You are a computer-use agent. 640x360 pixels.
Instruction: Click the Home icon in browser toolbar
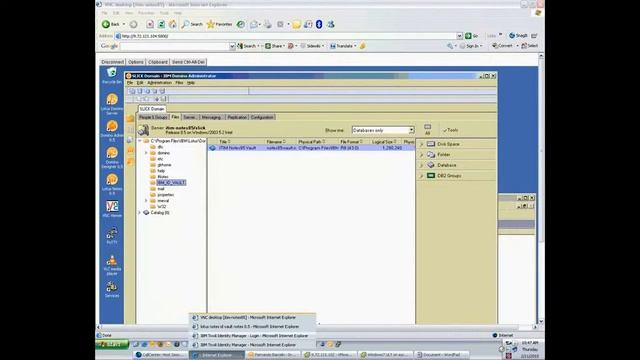173,24
